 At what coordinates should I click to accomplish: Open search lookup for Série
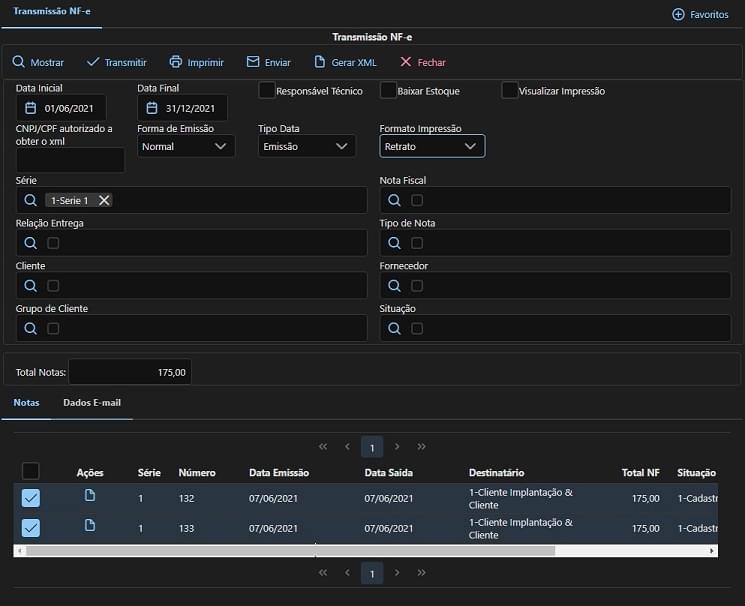tap(30, 200)
